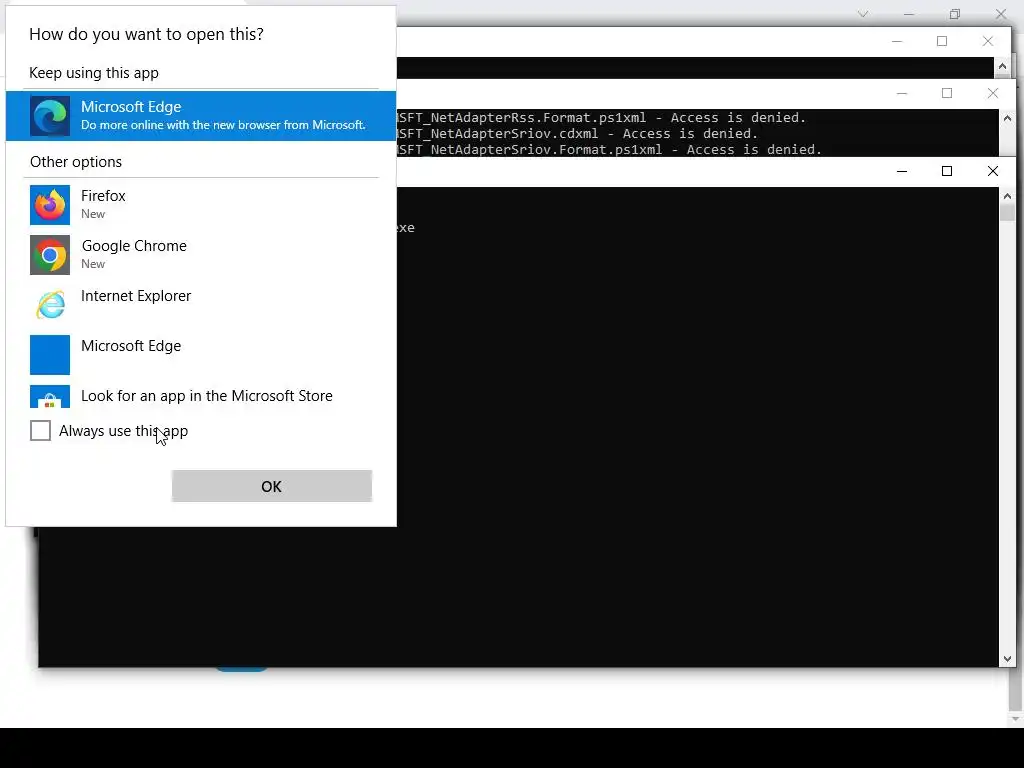Click the 'Do more online with the new browser' description
Screen dimensions: 1024x768
[223, 125]
